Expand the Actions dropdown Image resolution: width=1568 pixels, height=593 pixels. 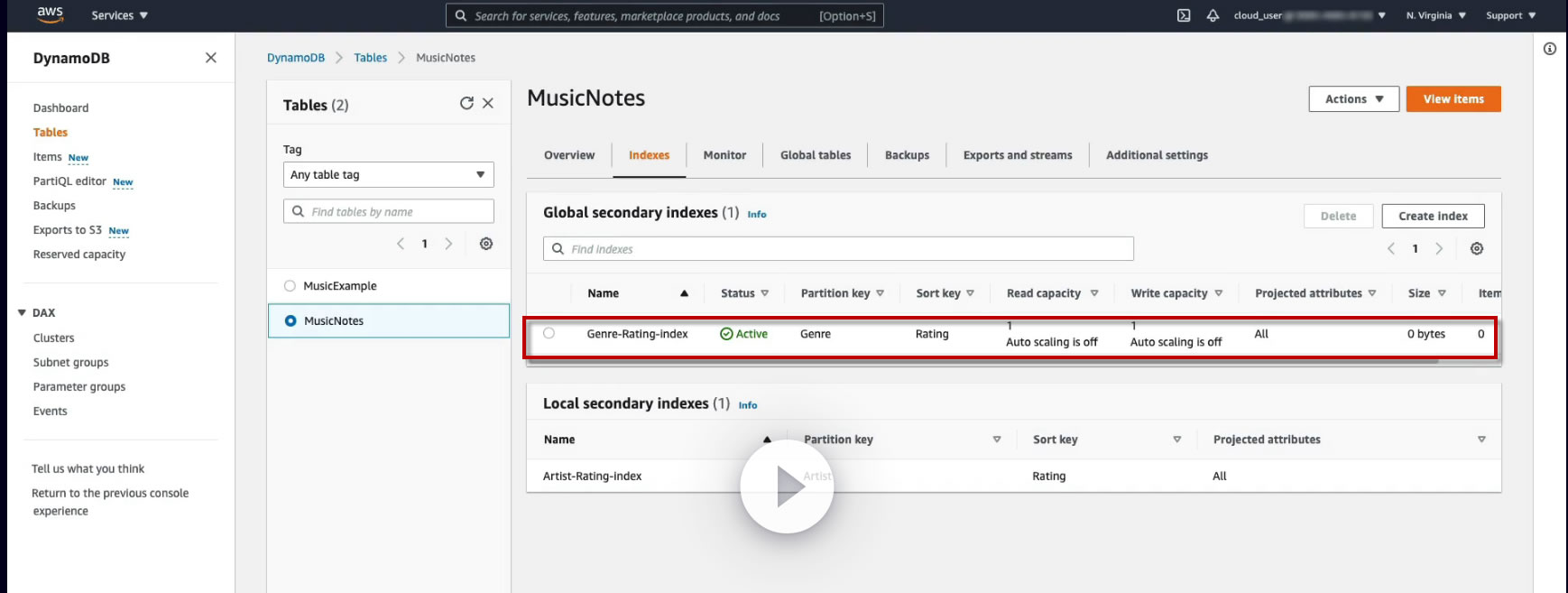click(1353, 99)
